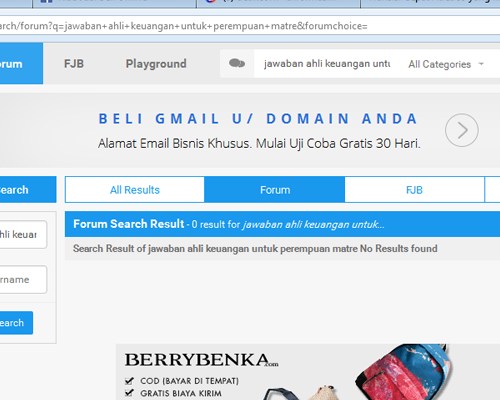Click the backpack image in Berrybenka ad

coord(403,372)
